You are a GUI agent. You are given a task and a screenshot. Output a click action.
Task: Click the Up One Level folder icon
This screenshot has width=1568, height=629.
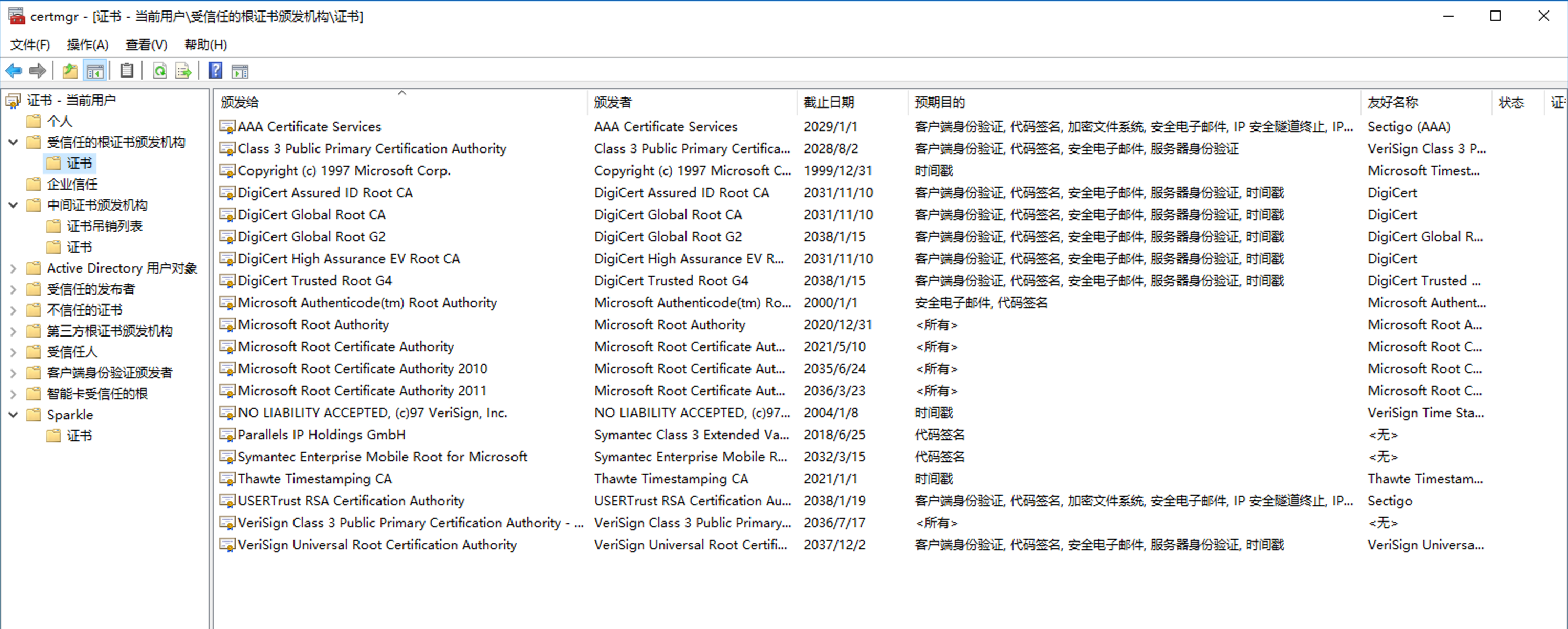70,71
